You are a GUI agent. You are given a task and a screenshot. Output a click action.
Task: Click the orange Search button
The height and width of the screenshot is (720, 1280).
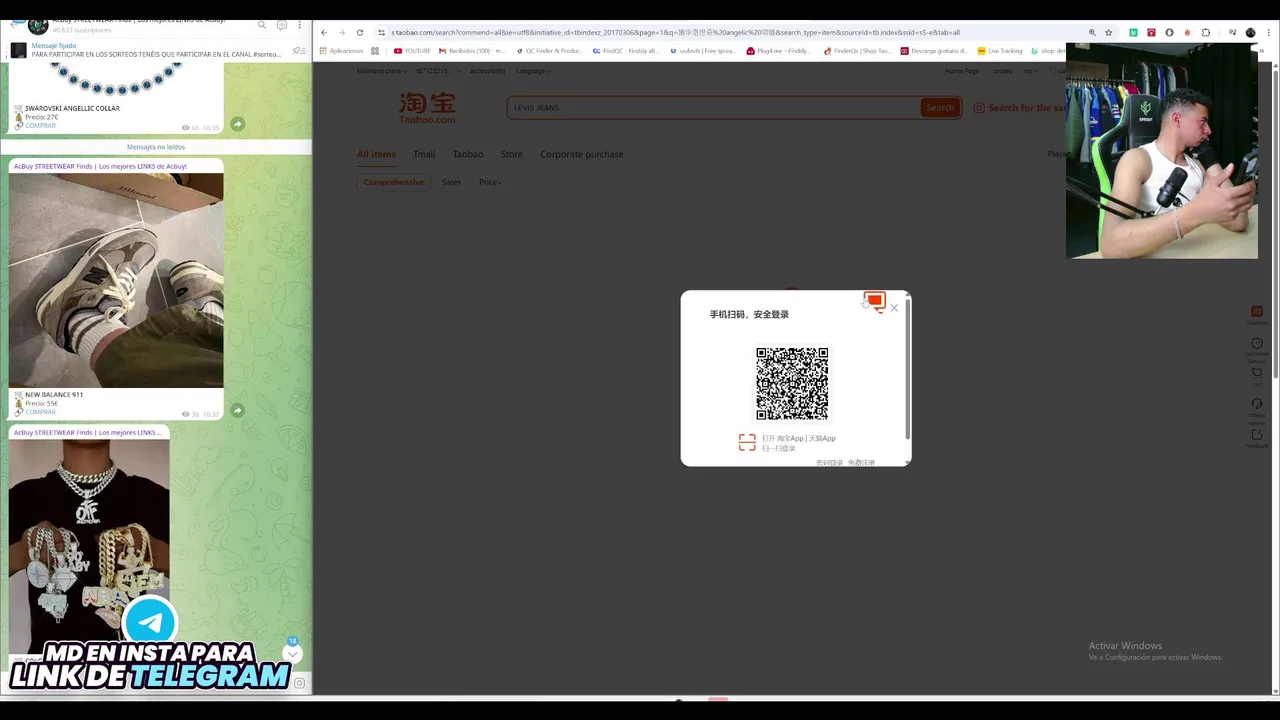click(x=940, y=107)
